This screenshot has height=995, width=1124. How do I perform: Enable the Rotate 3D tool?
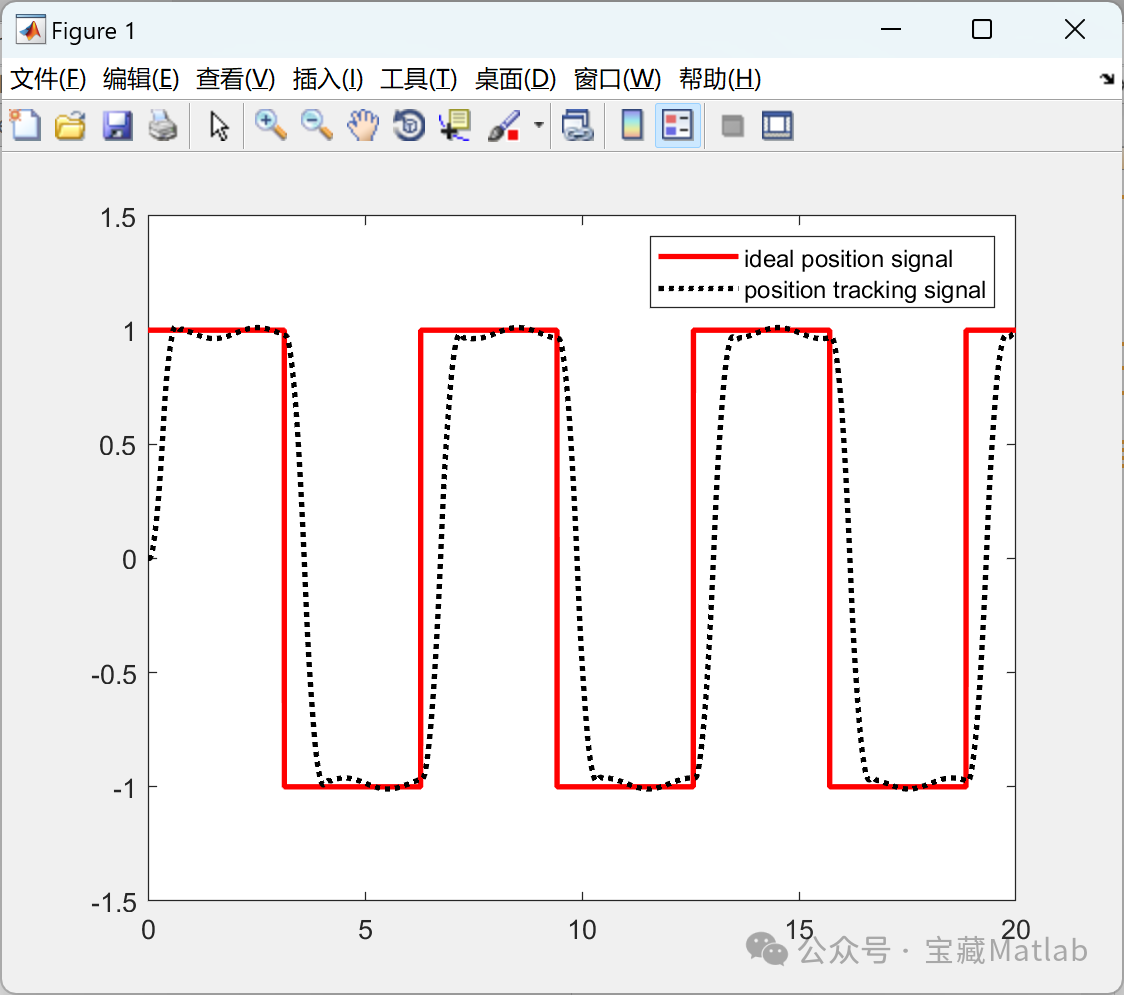409,125
